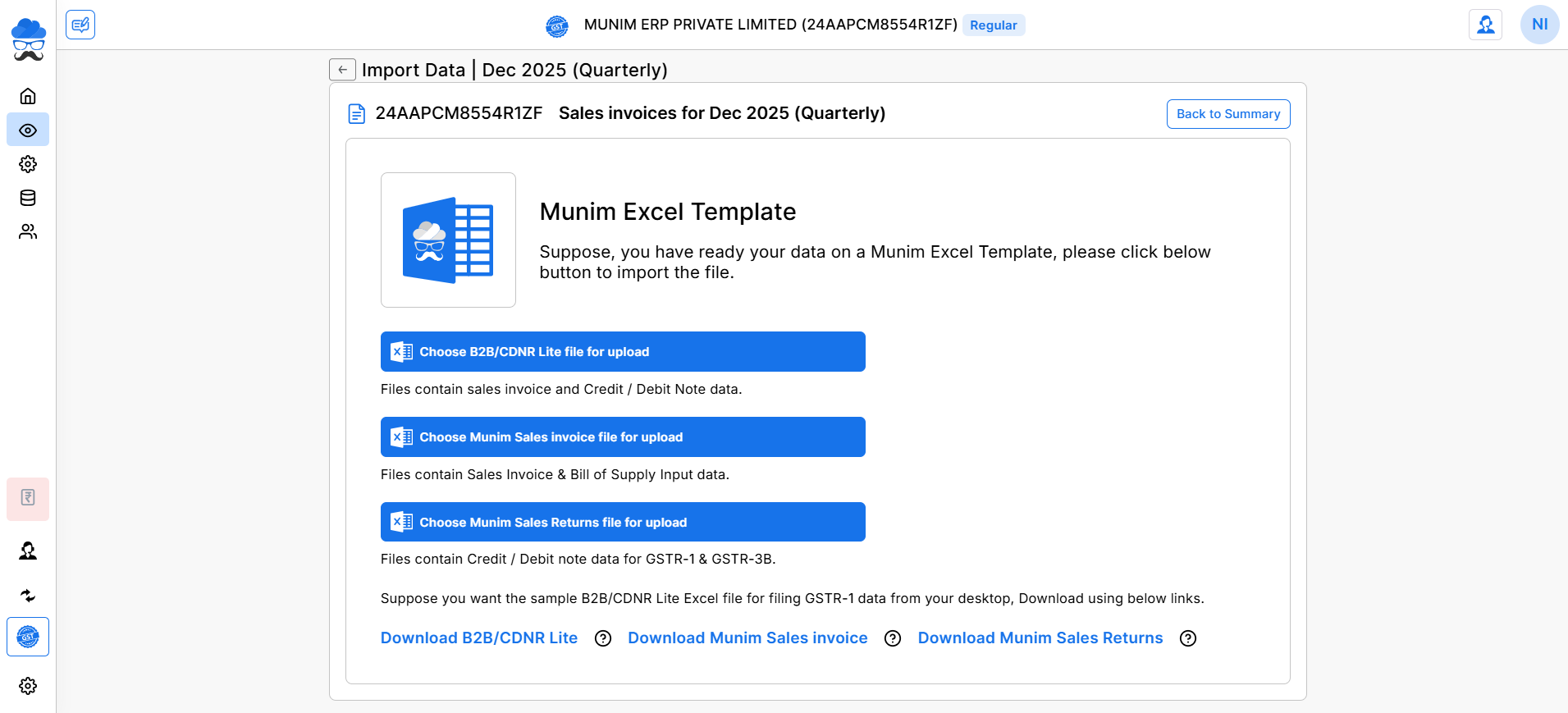Click the sync arrows icon in the sidebar
The width and height of the screenshot is (1568, 713).
click(28, 596)
